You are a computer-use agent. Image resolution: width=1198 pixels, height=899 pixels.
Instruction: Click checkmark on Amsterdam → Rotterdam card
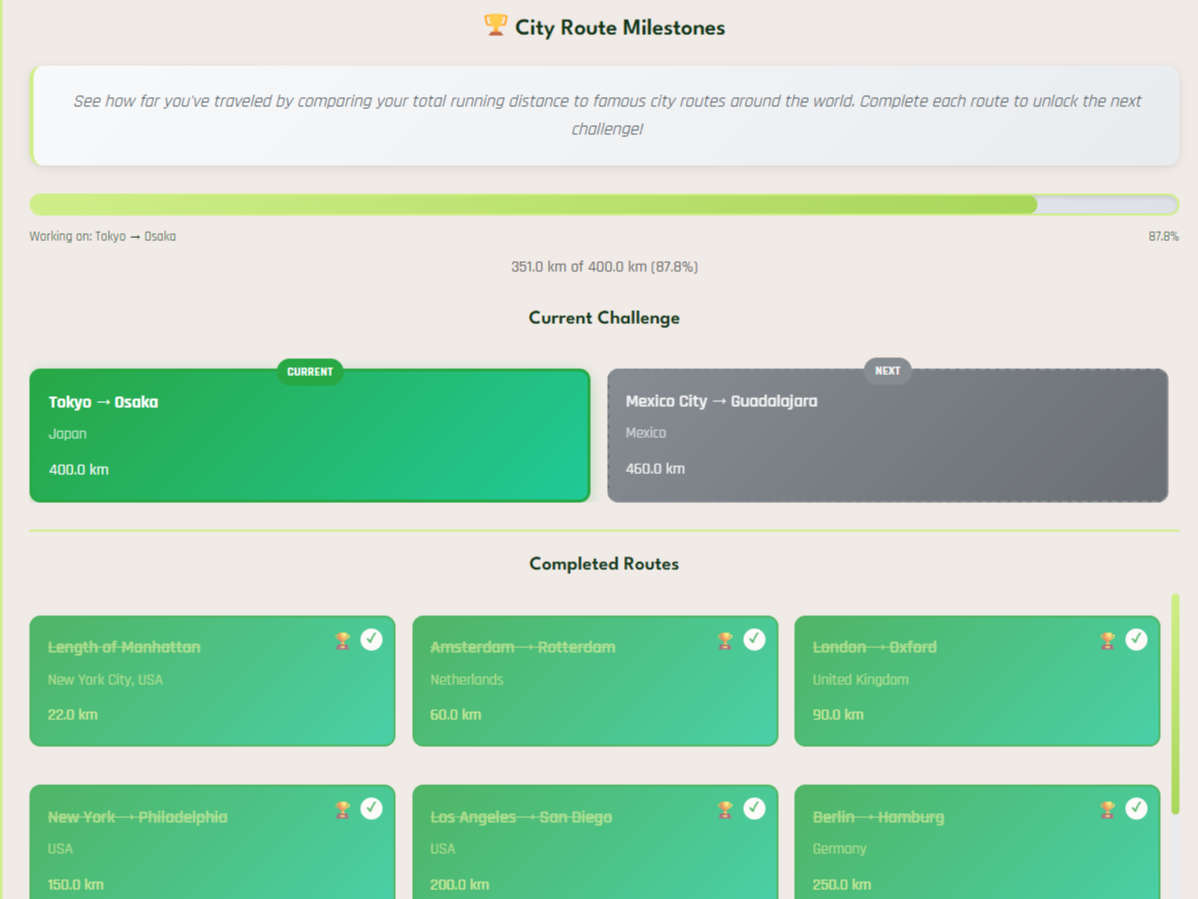coord(754,639)
